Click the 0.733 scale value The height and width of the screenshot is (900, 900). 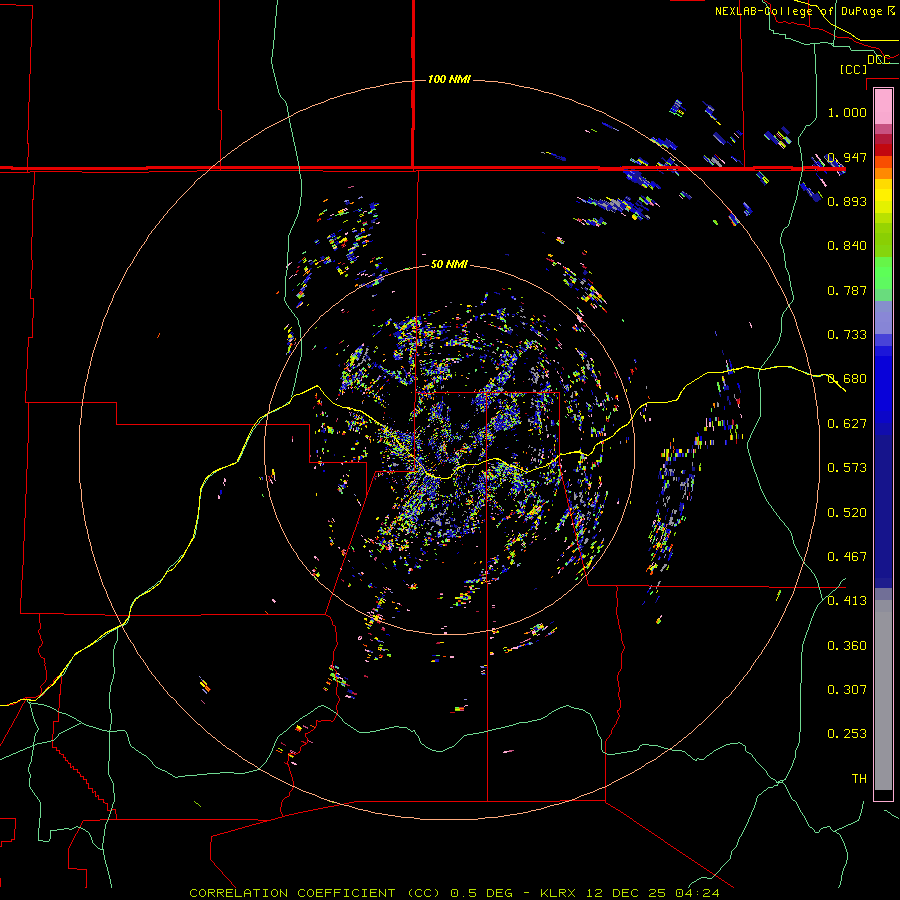[x=847, y=335]
